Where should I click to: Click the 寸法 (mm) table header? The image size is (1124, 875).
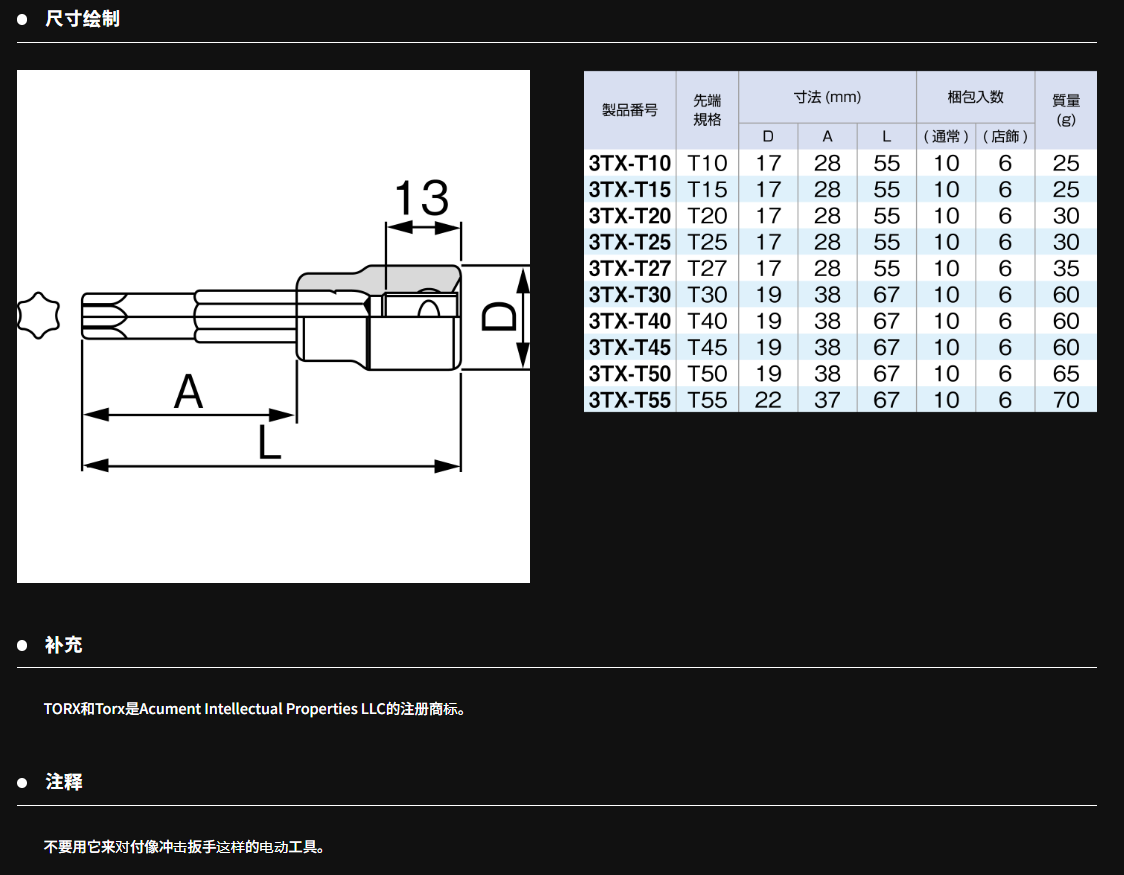pos(827,97)
